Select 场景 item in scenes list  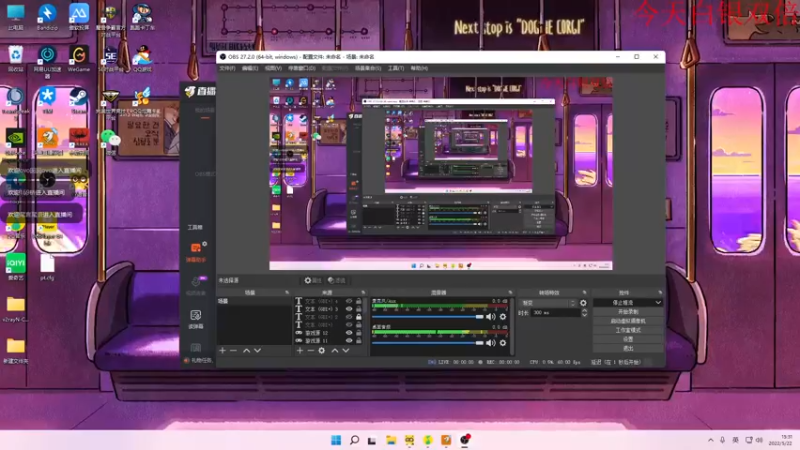(x=255, y=301)
